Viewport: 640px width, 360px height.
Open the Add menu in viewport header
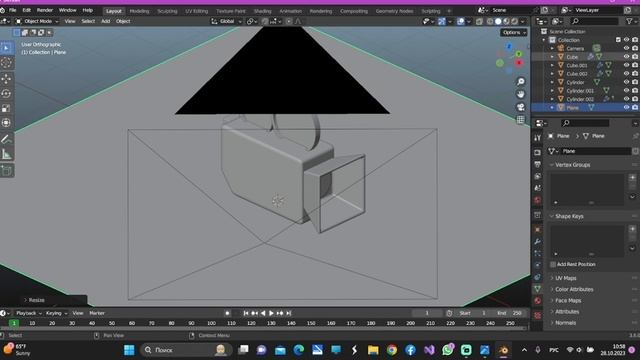coord(106,21)
